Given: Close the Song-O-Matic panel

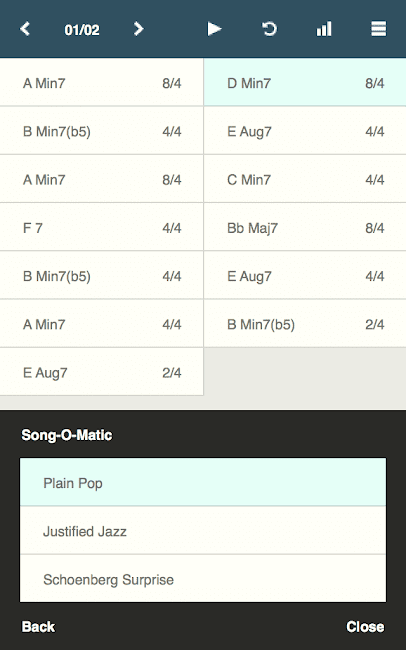Looking at the screenshot, I should click(365, 626).
